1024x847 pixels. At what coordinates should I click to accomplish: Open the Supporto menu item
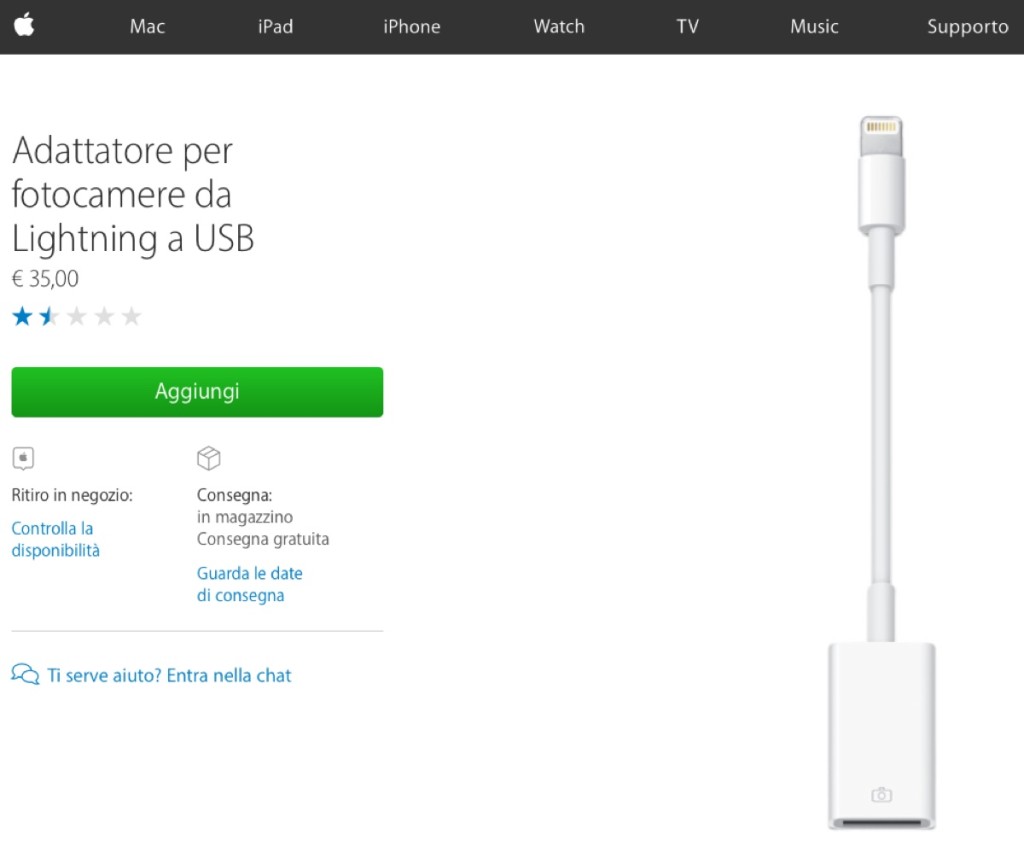click(x=967, y=27)
